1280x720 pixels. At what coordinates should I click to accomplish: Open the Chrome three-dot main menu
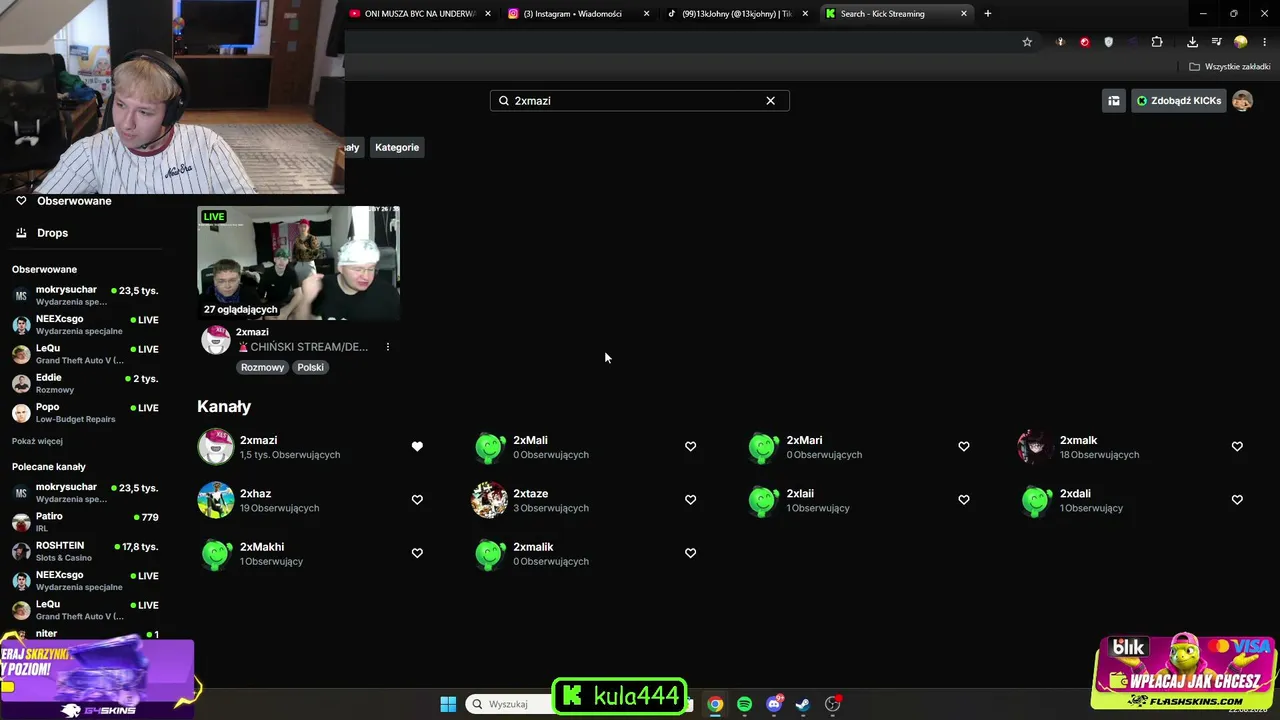tap(1265, 42)
